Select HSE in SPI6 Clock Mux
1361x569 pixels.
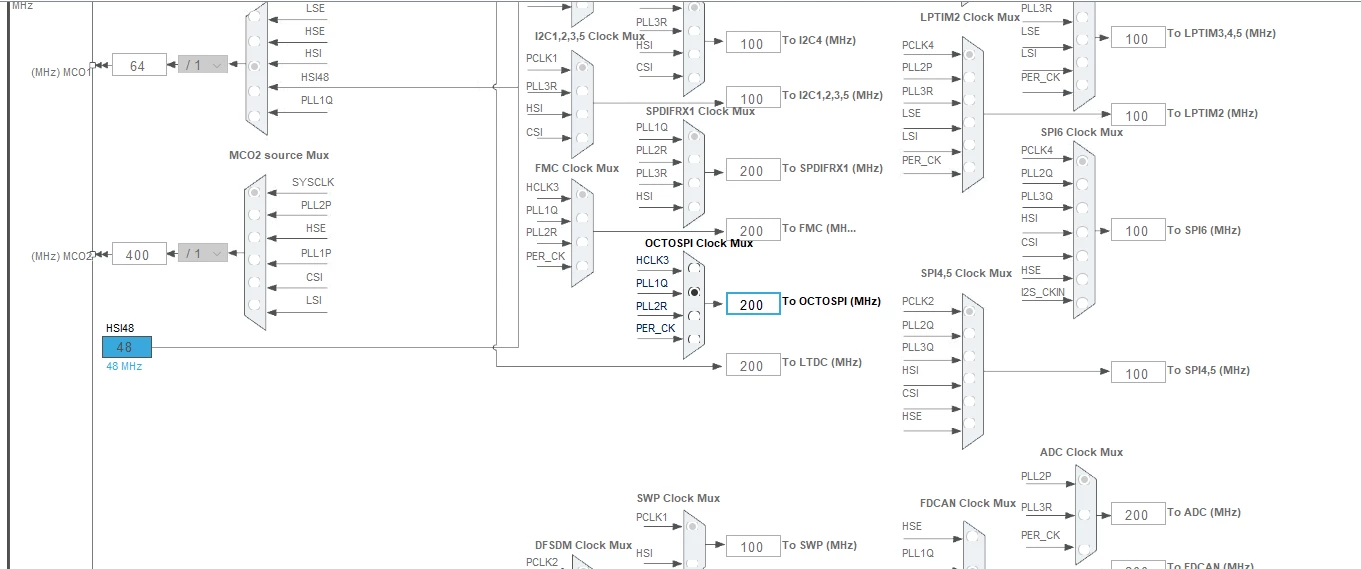1080,280
